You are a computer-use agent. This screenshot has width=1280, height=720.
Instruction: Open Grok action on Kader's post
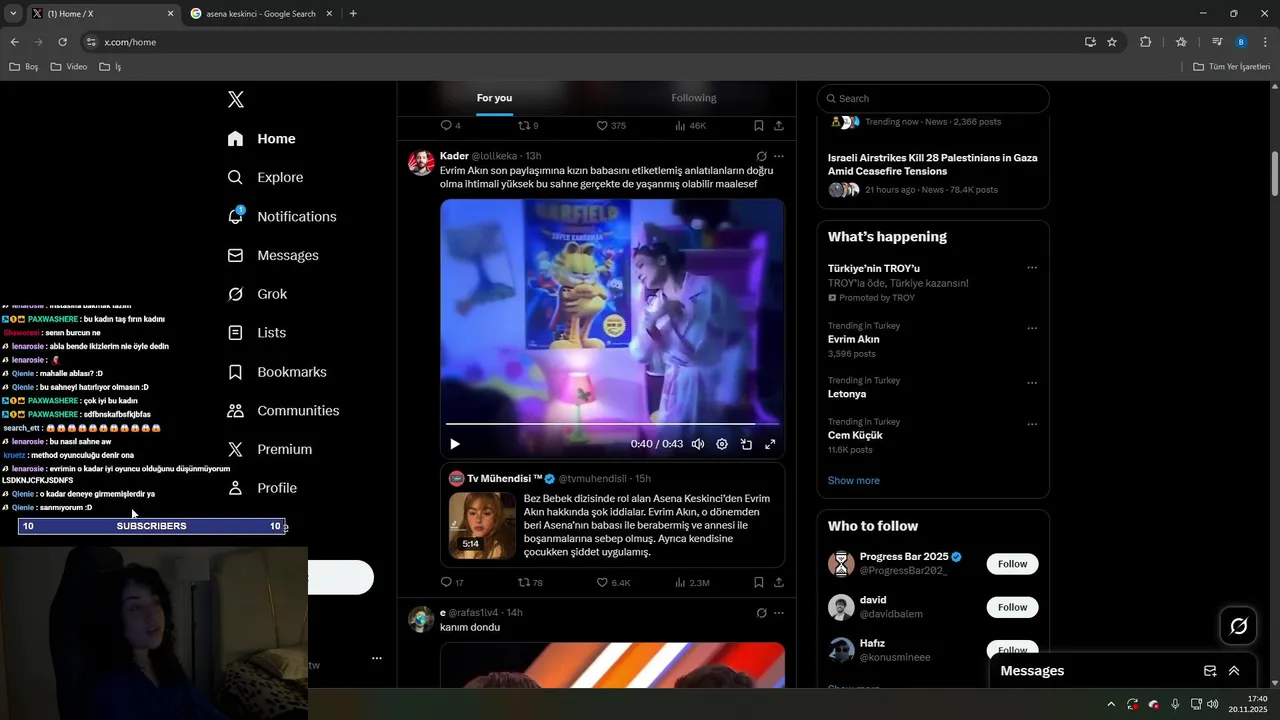point(761,156)
